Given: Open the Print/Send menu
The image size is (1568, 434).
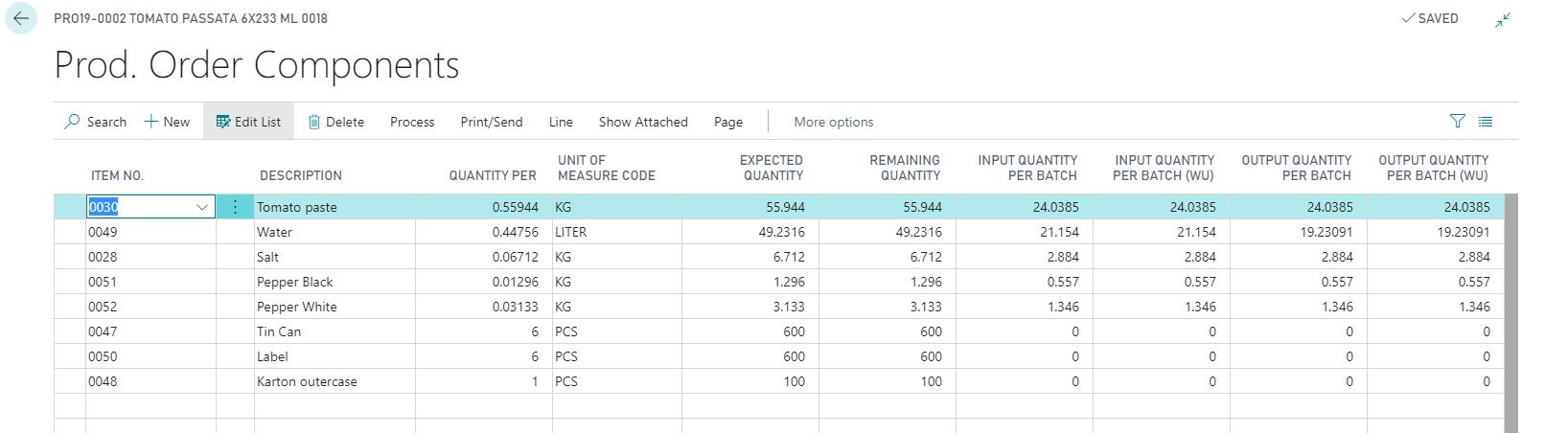Looking at the screenshot, I should click(492, 122).
